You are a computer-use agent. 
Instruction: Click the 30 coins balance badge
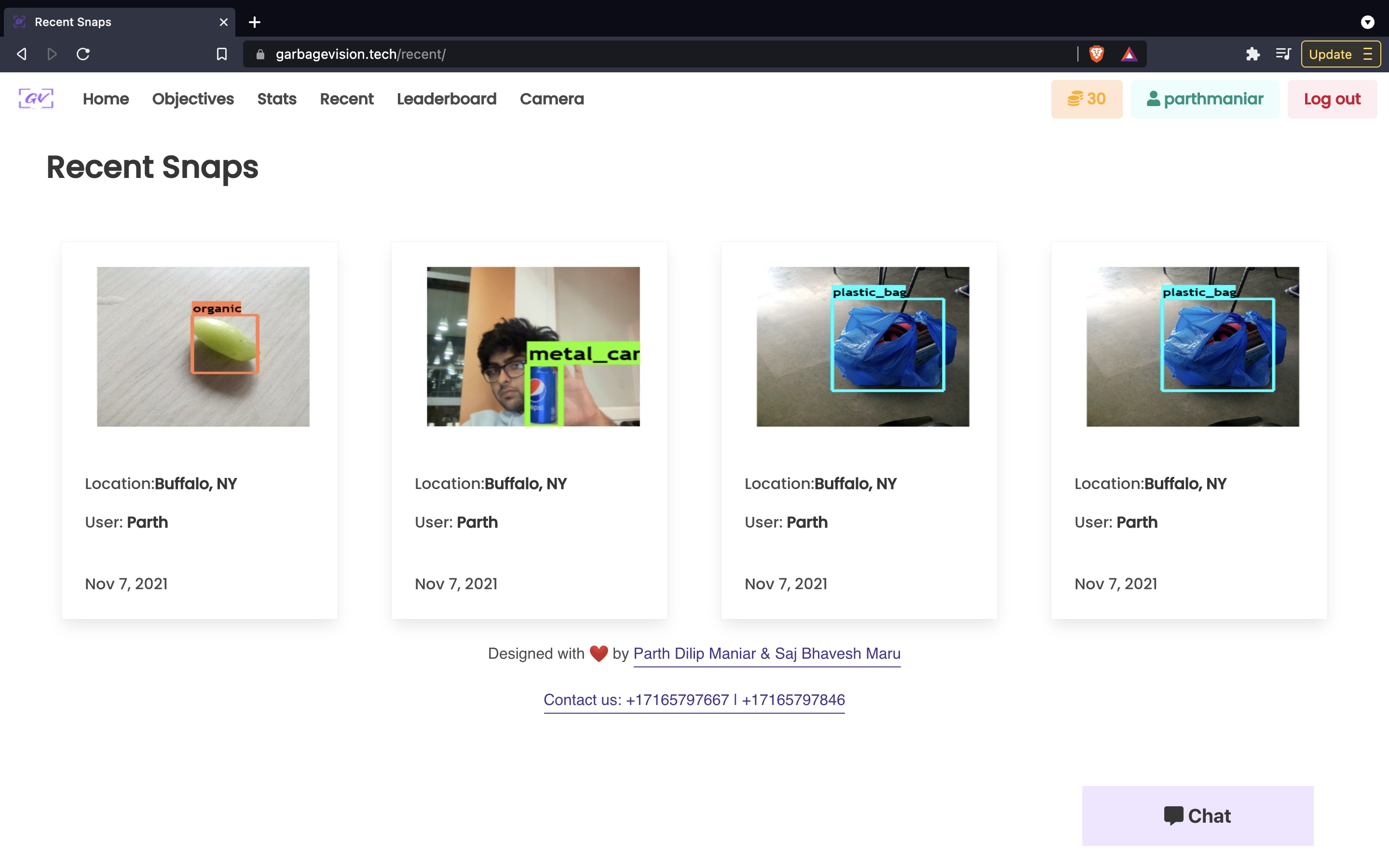coord(1087,99)
